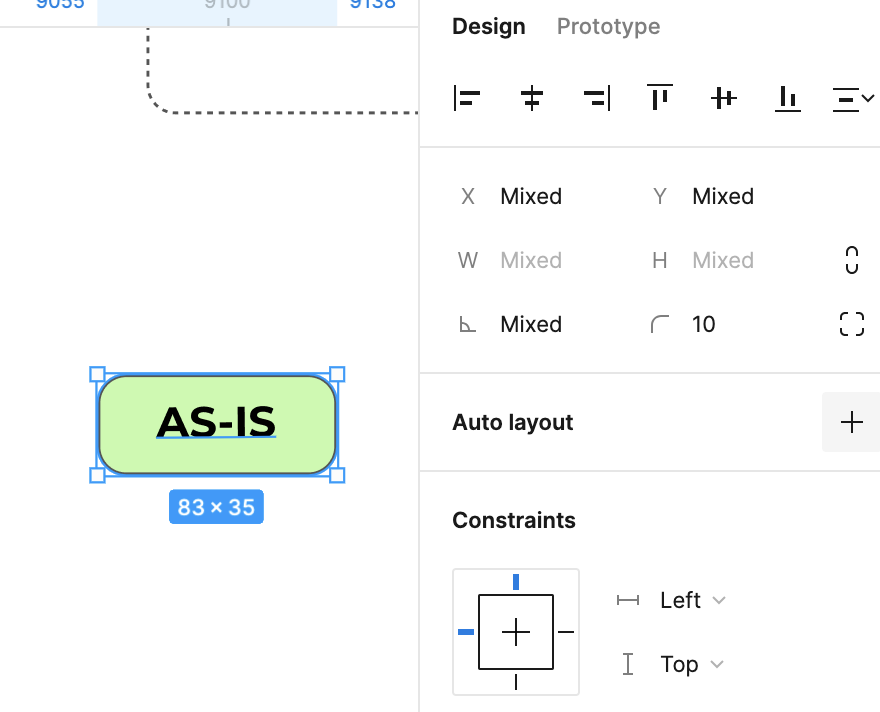Click the align right icon
Viewport: 880px width, 712px height.
point(596,98)
